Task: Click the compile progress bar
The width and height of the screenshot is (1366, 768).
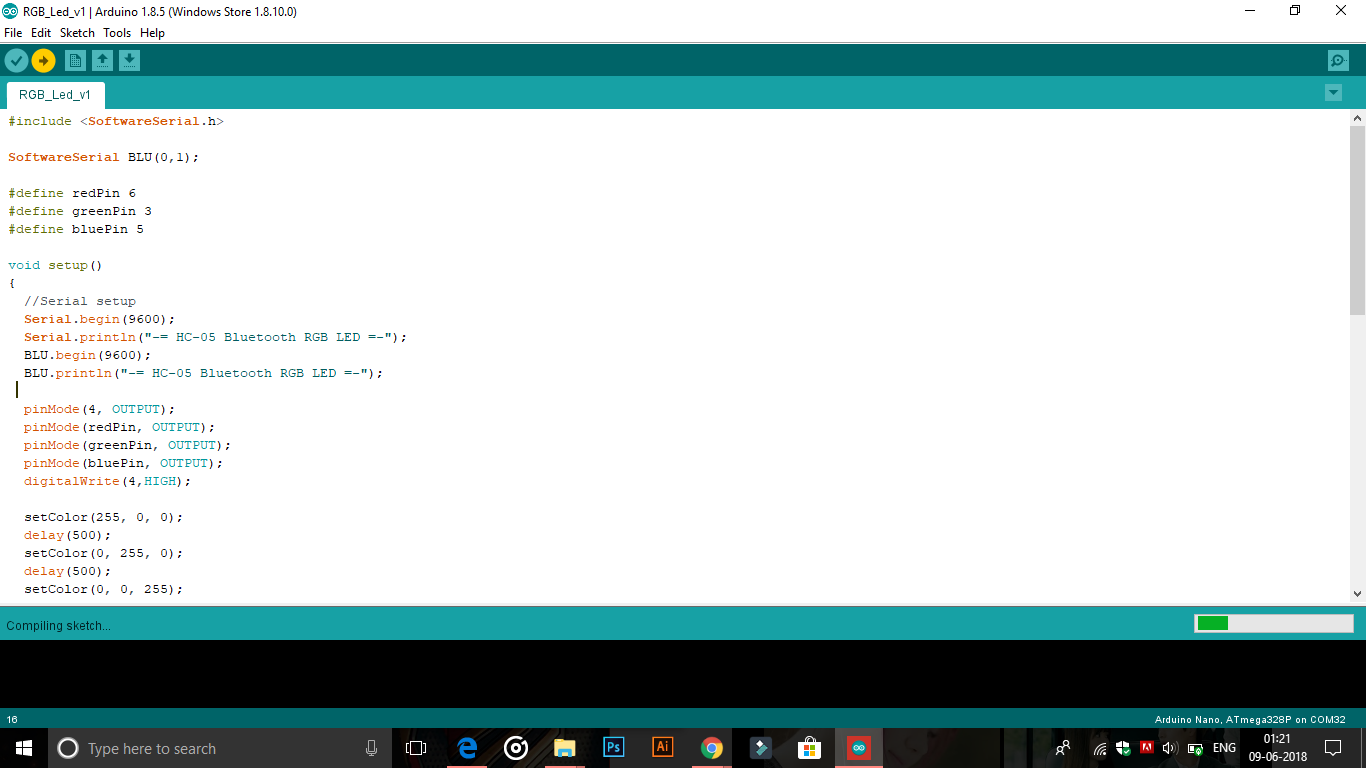Action: click(1273, 623)
